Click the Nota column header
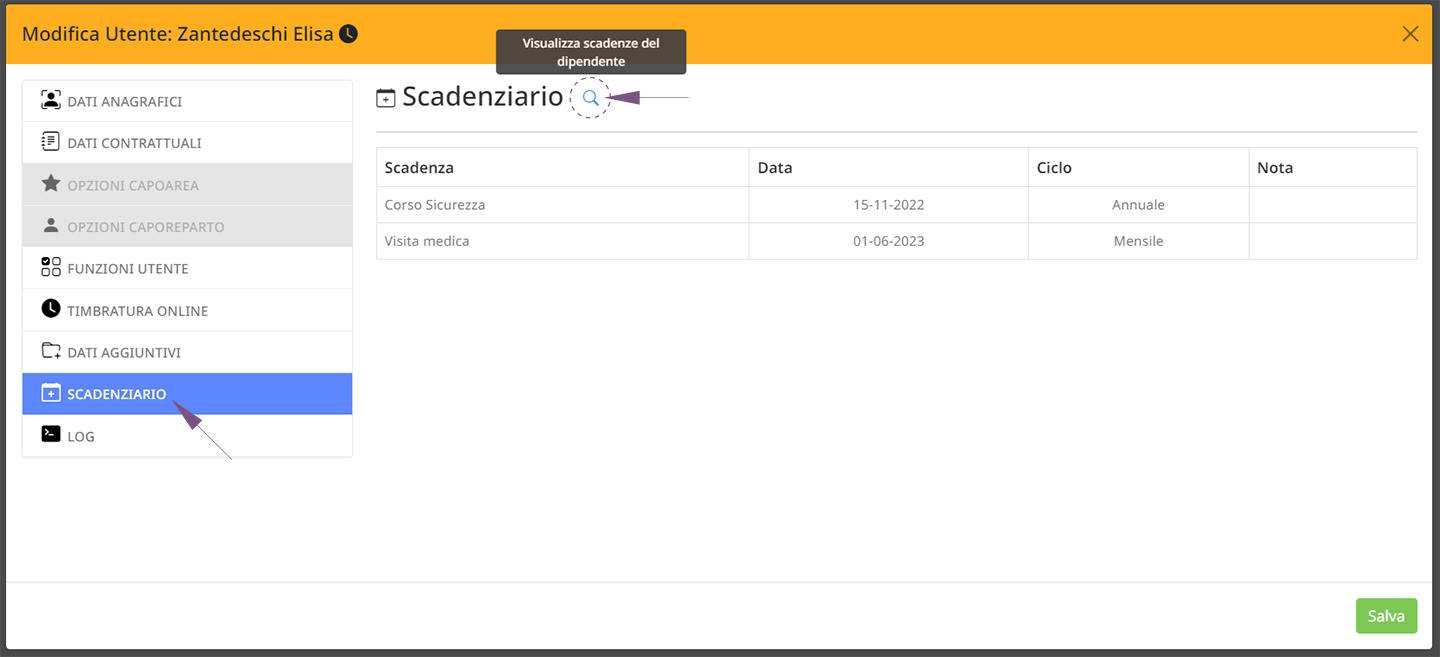This screenshot has height=657, width=1440. pyautogui.click(x=1333, y=167)
